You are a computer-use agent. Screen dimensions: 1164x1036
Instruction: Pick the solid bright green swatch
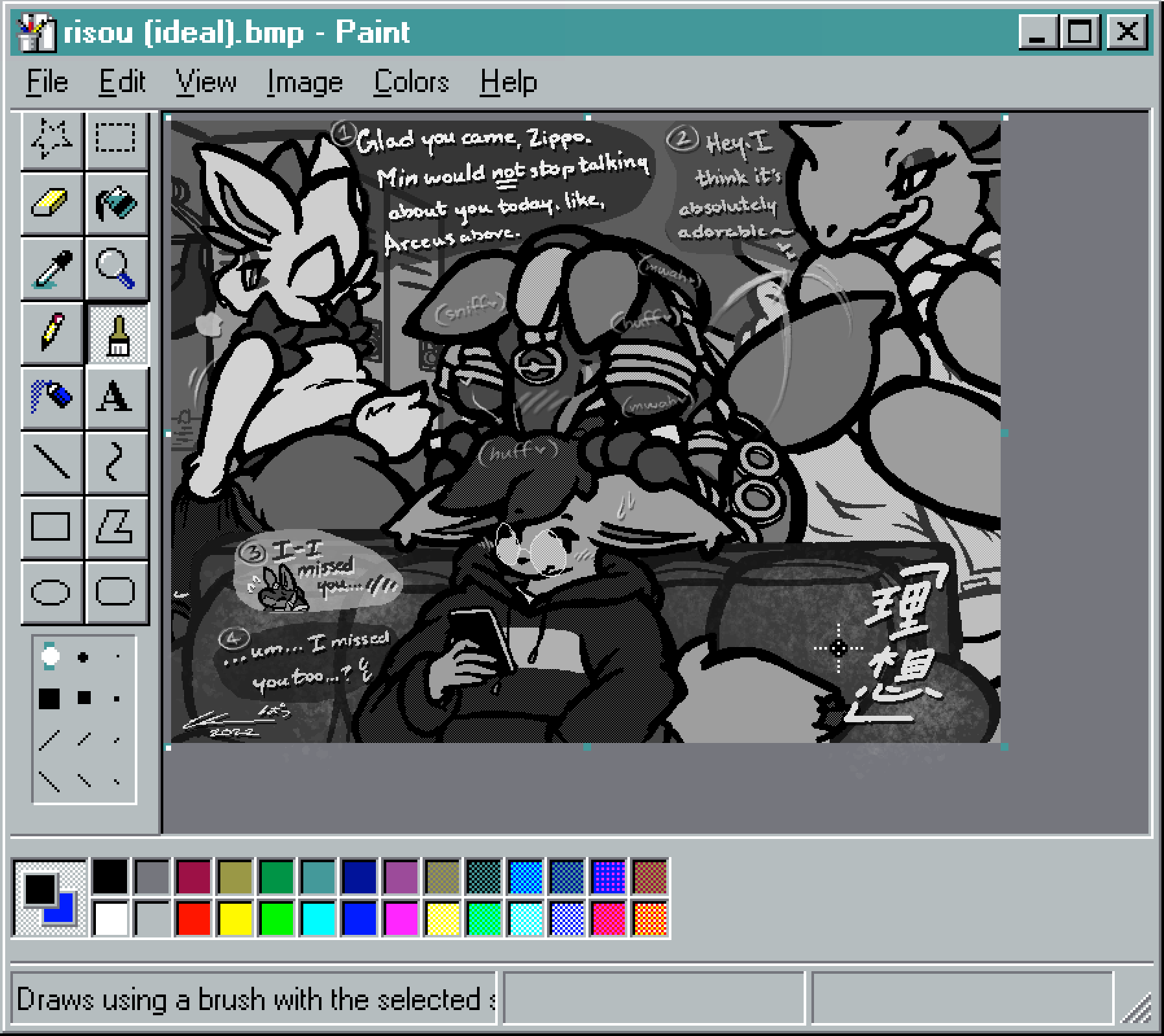pyautogui.click(x=277, y=918)
